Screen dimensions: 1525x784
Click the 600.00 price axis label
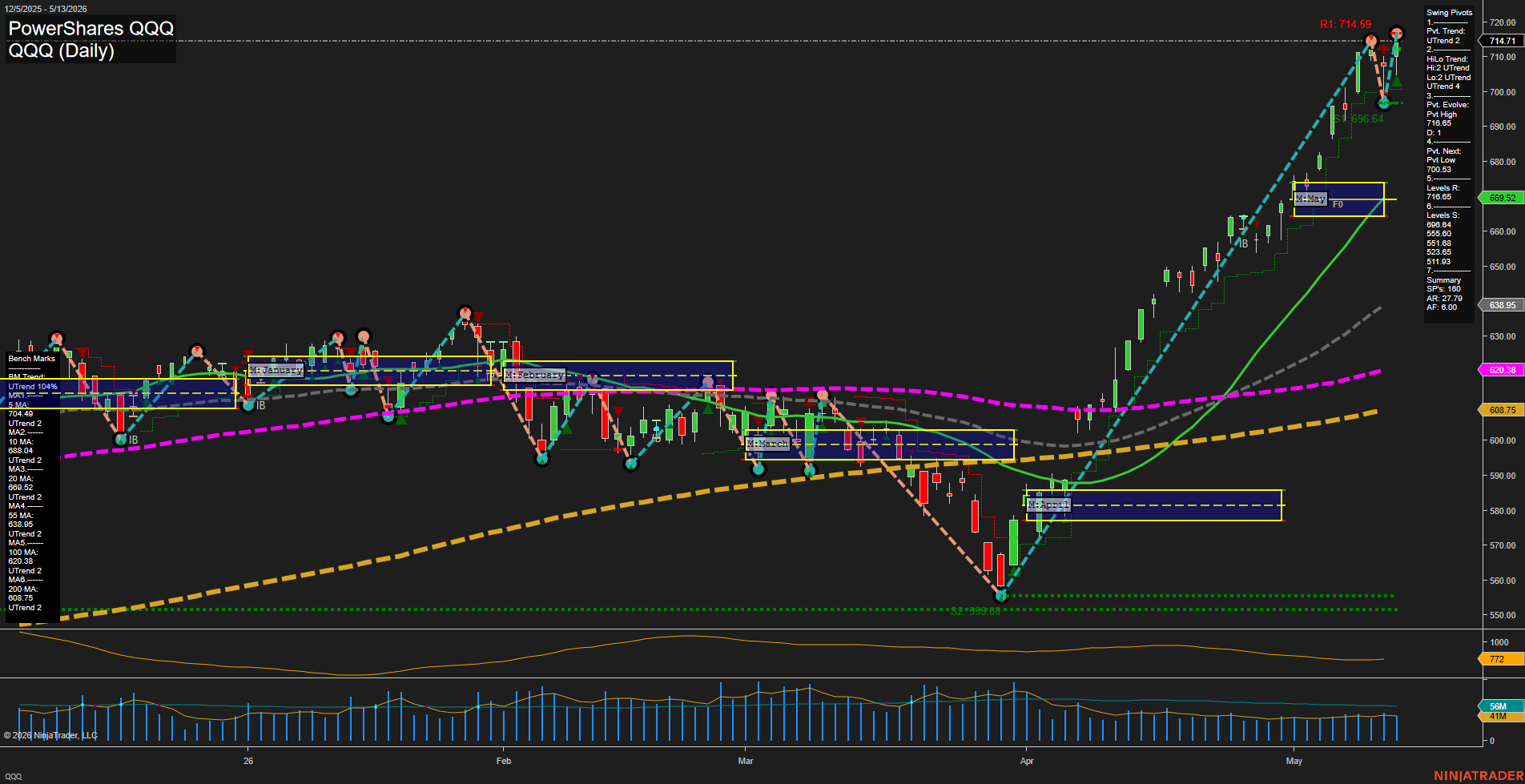tap(1503, 440)
